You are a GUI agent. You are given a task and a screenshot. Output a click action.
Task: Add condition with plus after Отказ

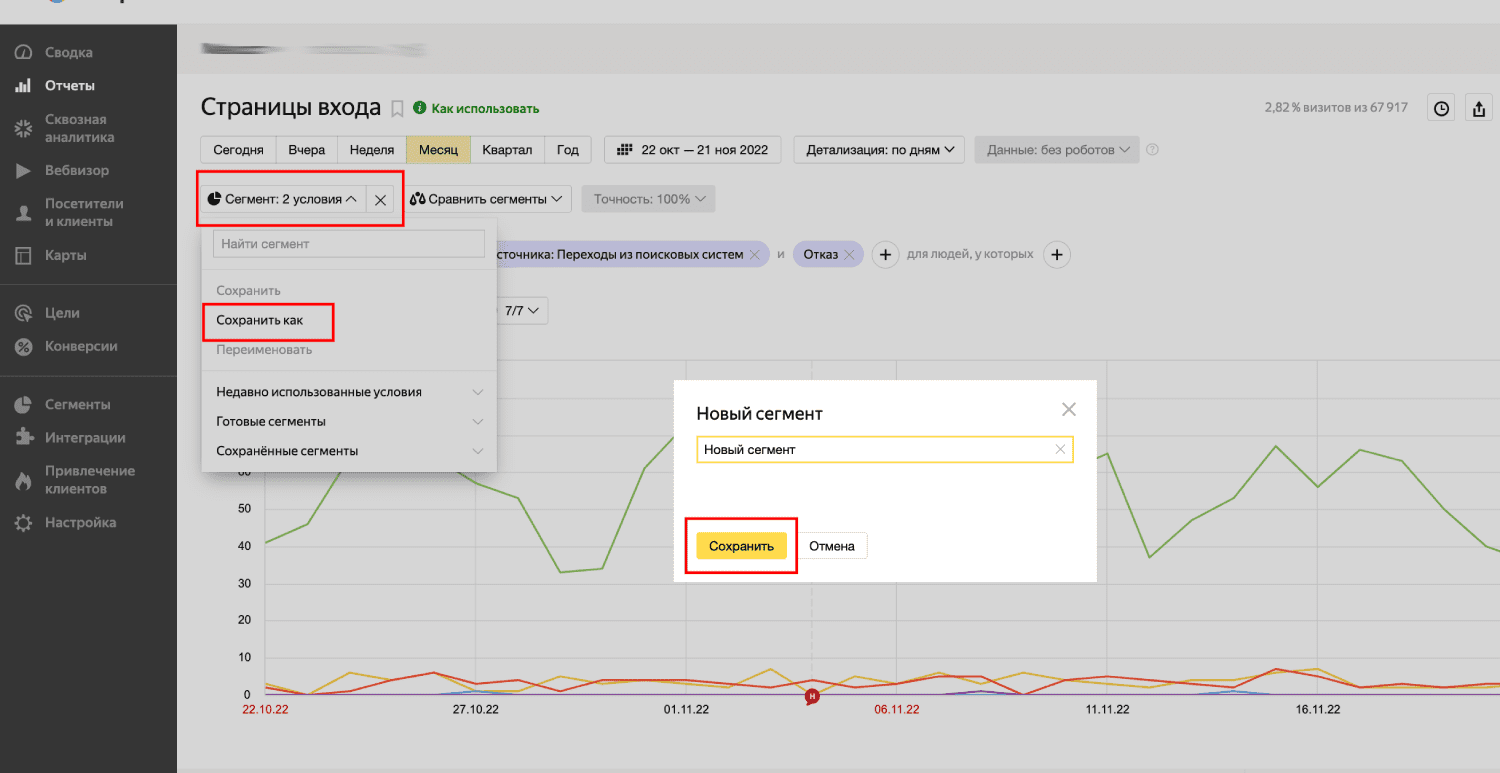tap(885, 255)
